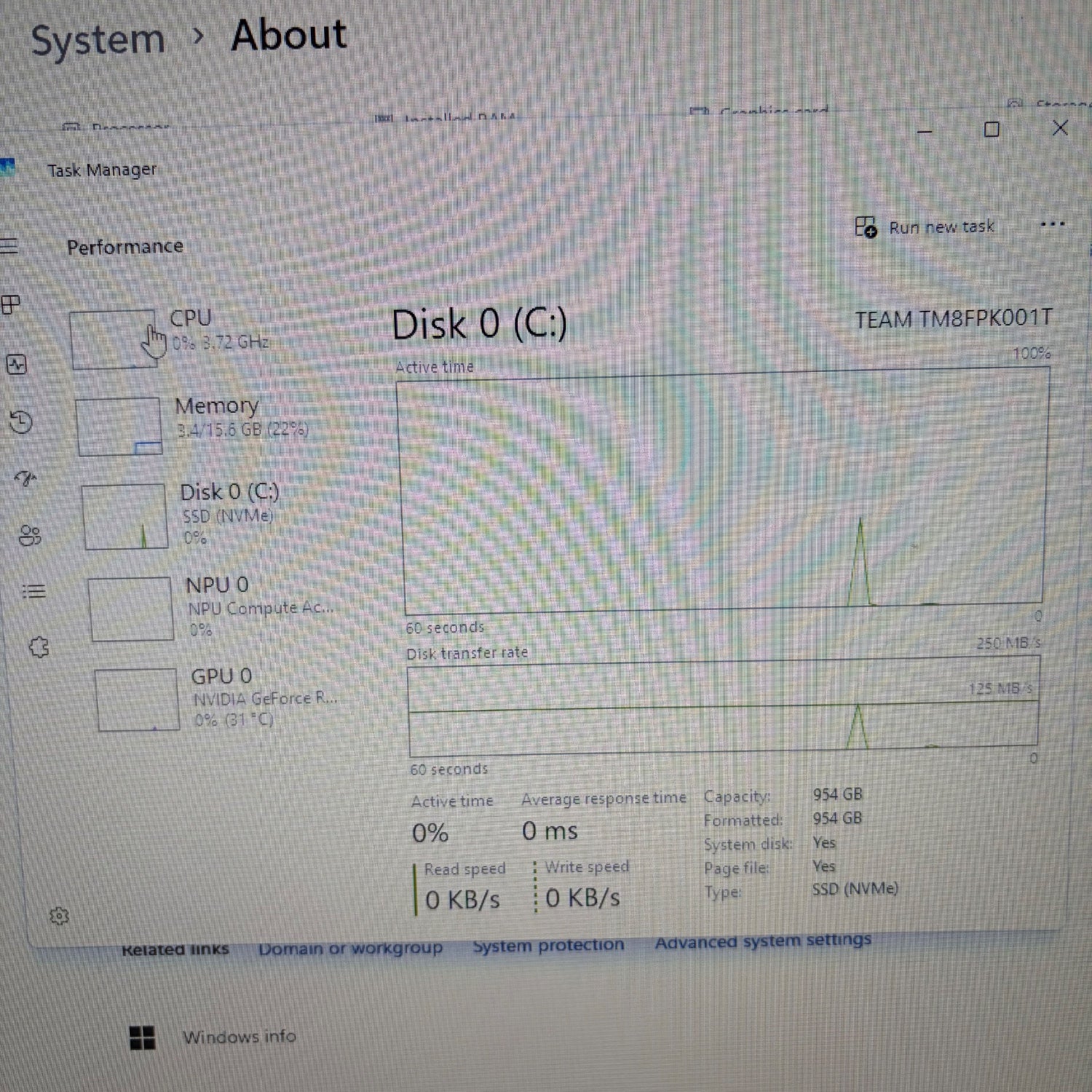The image size is (1092, 1092).
Task: Minimize the Task Manager window
Action: [x=925, y=132]
